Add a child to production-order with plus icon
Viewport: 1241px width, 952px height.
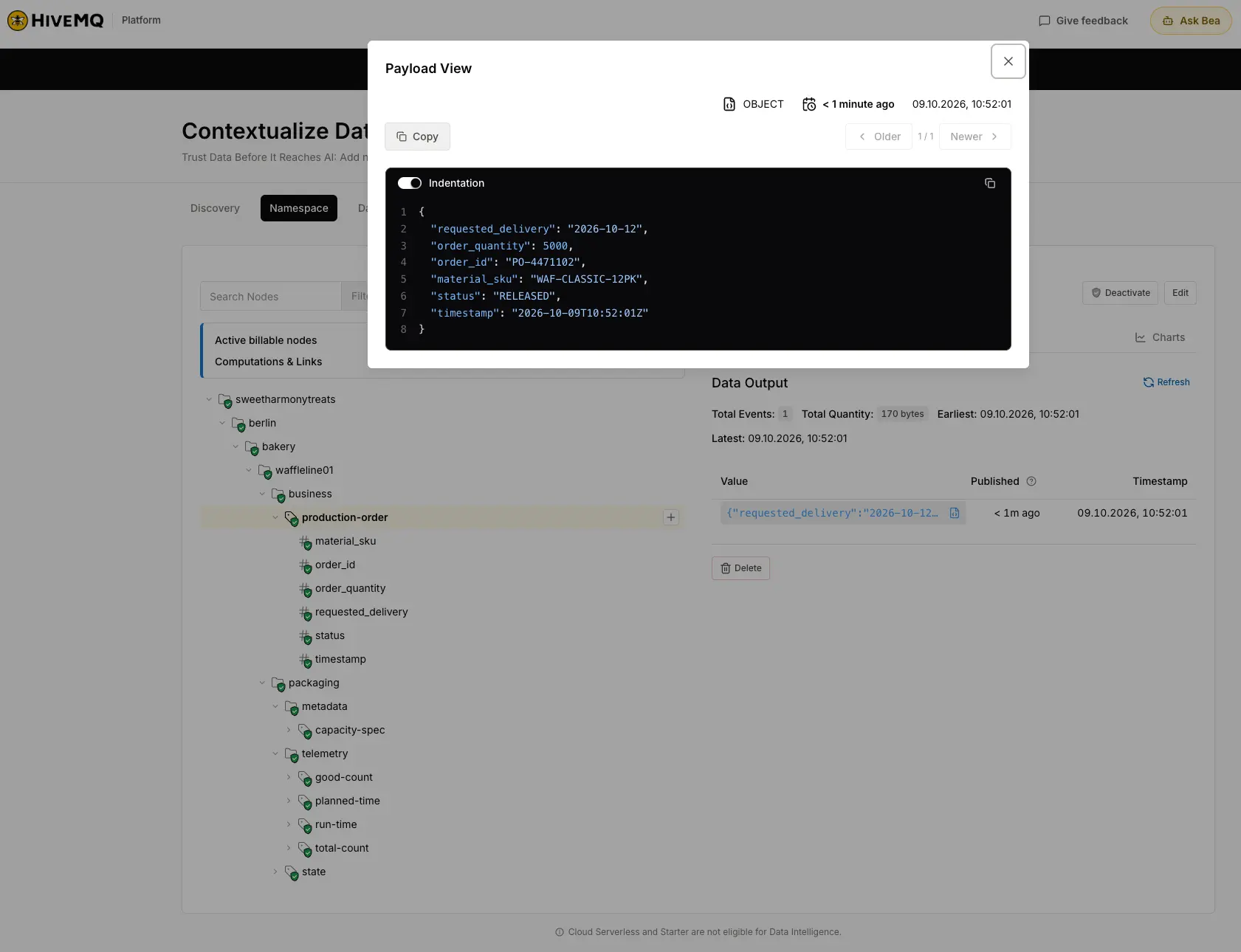coord(671,517)
